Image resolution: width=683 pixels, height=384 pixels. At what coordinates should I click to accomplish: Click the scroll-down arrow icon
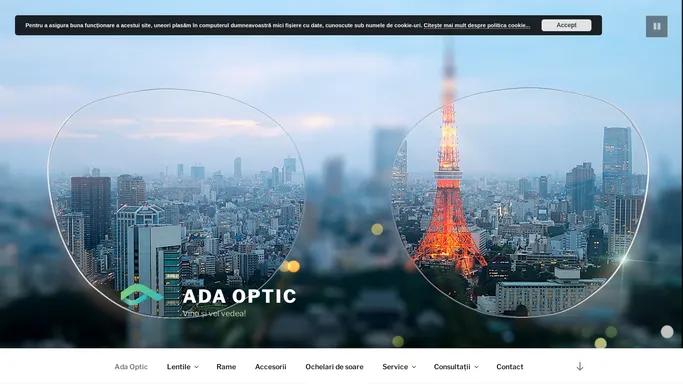click(x=580, y=367)
